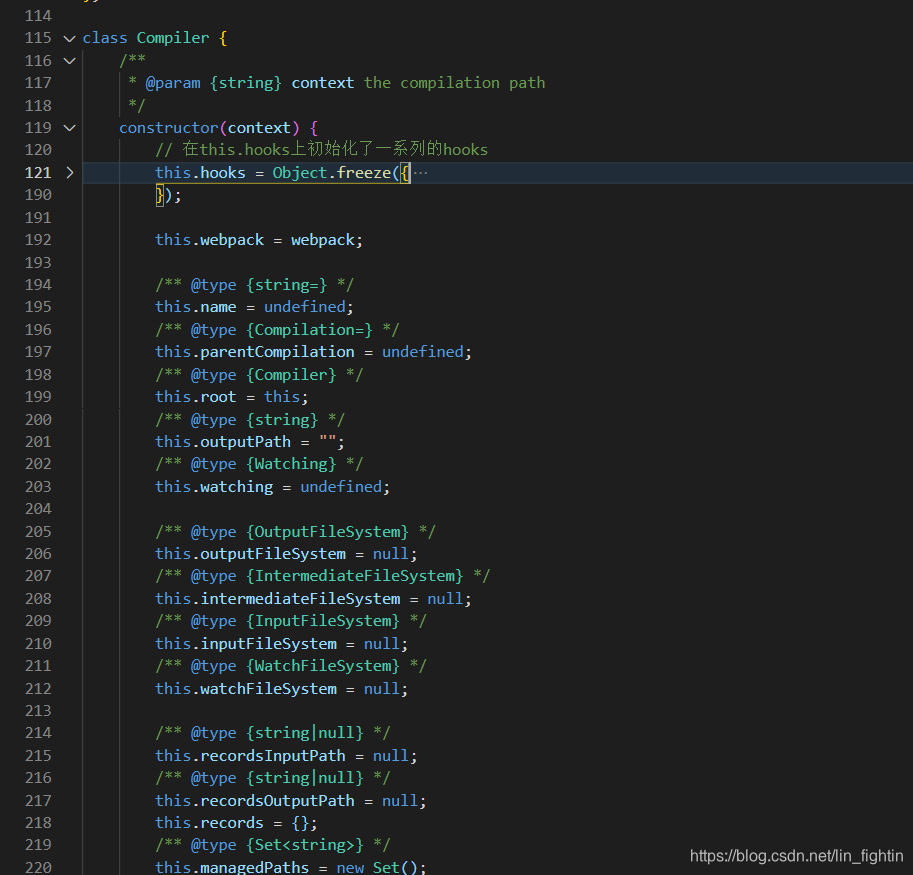The width and height of the screenshot is (913, 875).
Task: Click '@param {string} context' comment text
Action: (249, 83)
